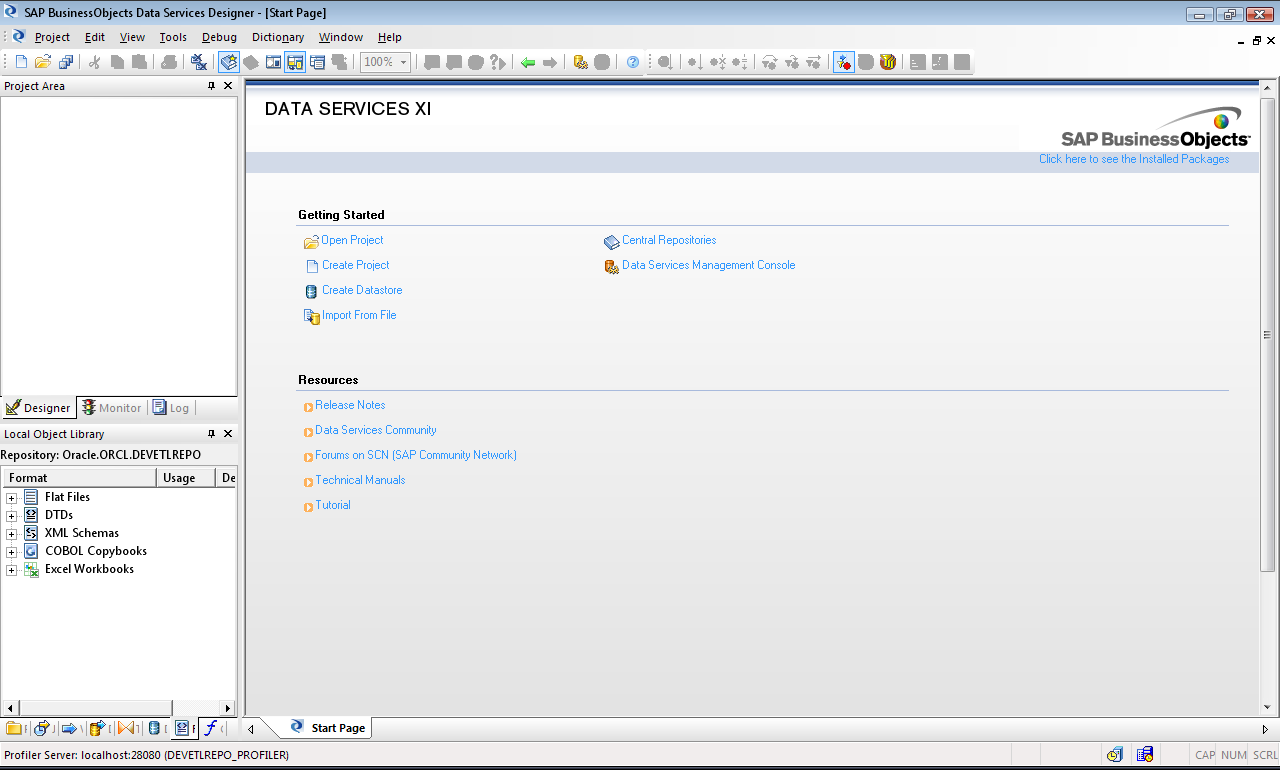Viewport: 1280px width, 770px height.
Task: Open the View menu
Action: 132,37
